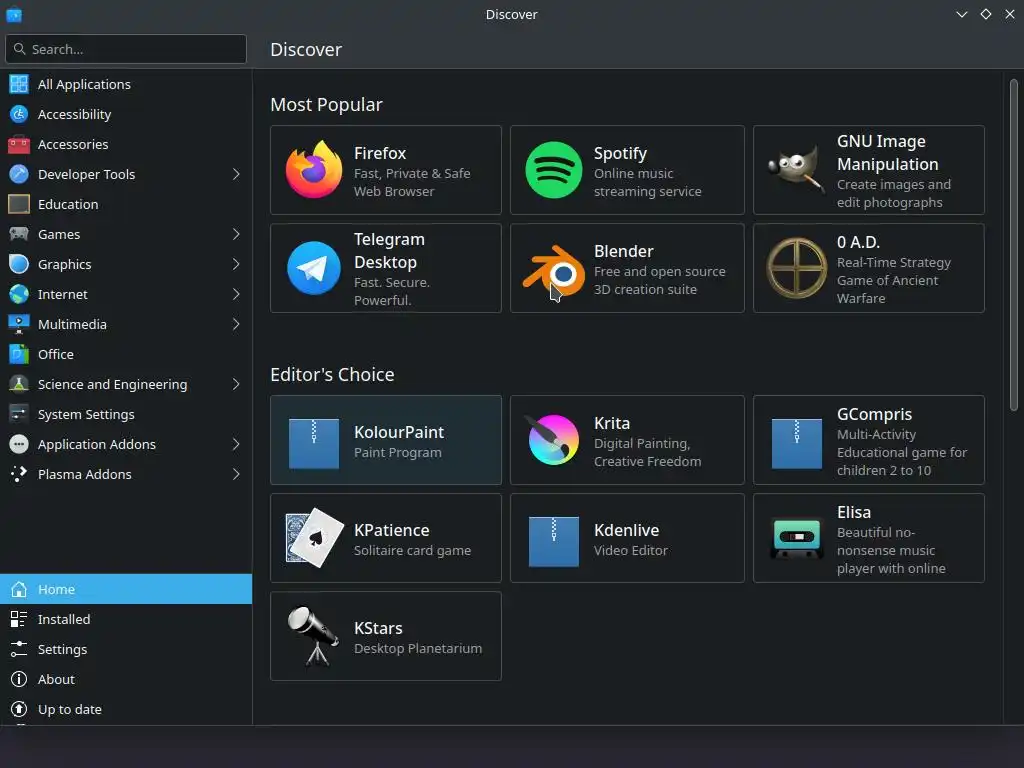This screenshot has height=768, width=1024.
Task: Click the Discover app icon in title bar
Action: point(14,14)
